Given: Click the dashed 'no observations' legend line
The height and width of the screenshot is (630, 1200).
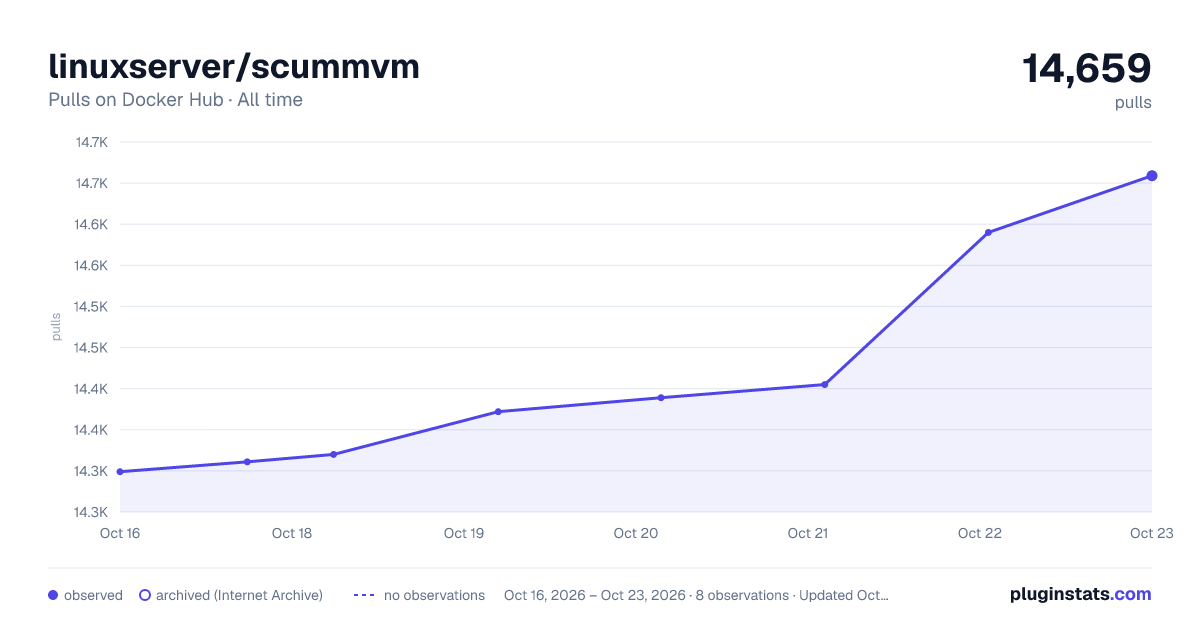Looking at the screenshot, I should pyautogui.click(x=364, y=595).
